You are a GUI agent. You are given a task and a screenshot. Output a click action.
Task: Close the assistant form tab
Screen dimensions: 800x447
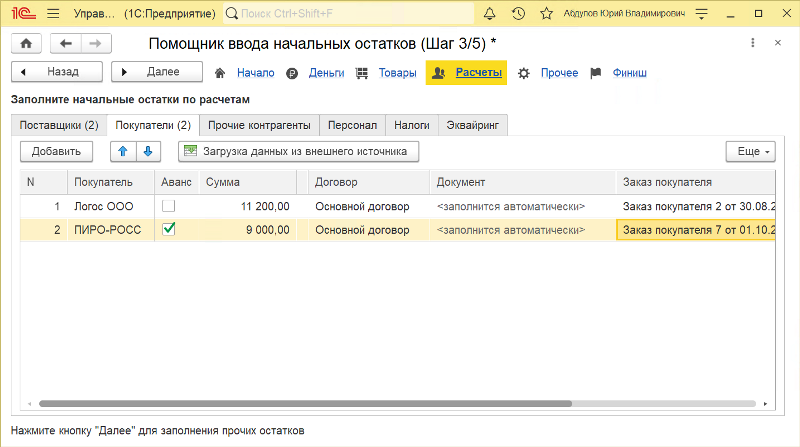point(778,43)
